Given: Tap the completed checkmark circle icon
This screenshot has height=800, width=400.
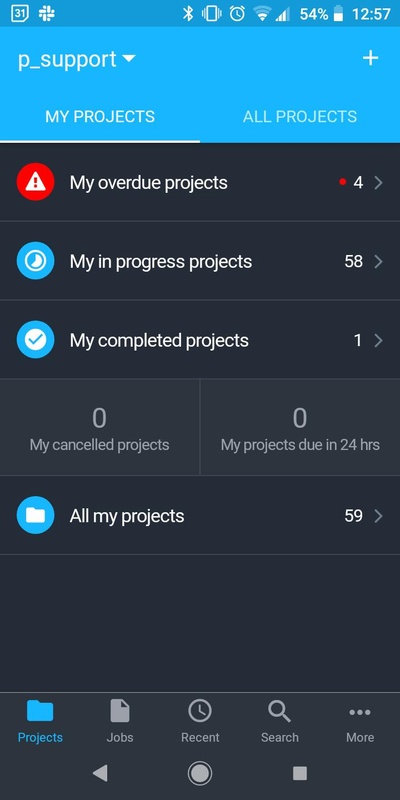Looking at the screenshot, I should (x=35, y=340).
